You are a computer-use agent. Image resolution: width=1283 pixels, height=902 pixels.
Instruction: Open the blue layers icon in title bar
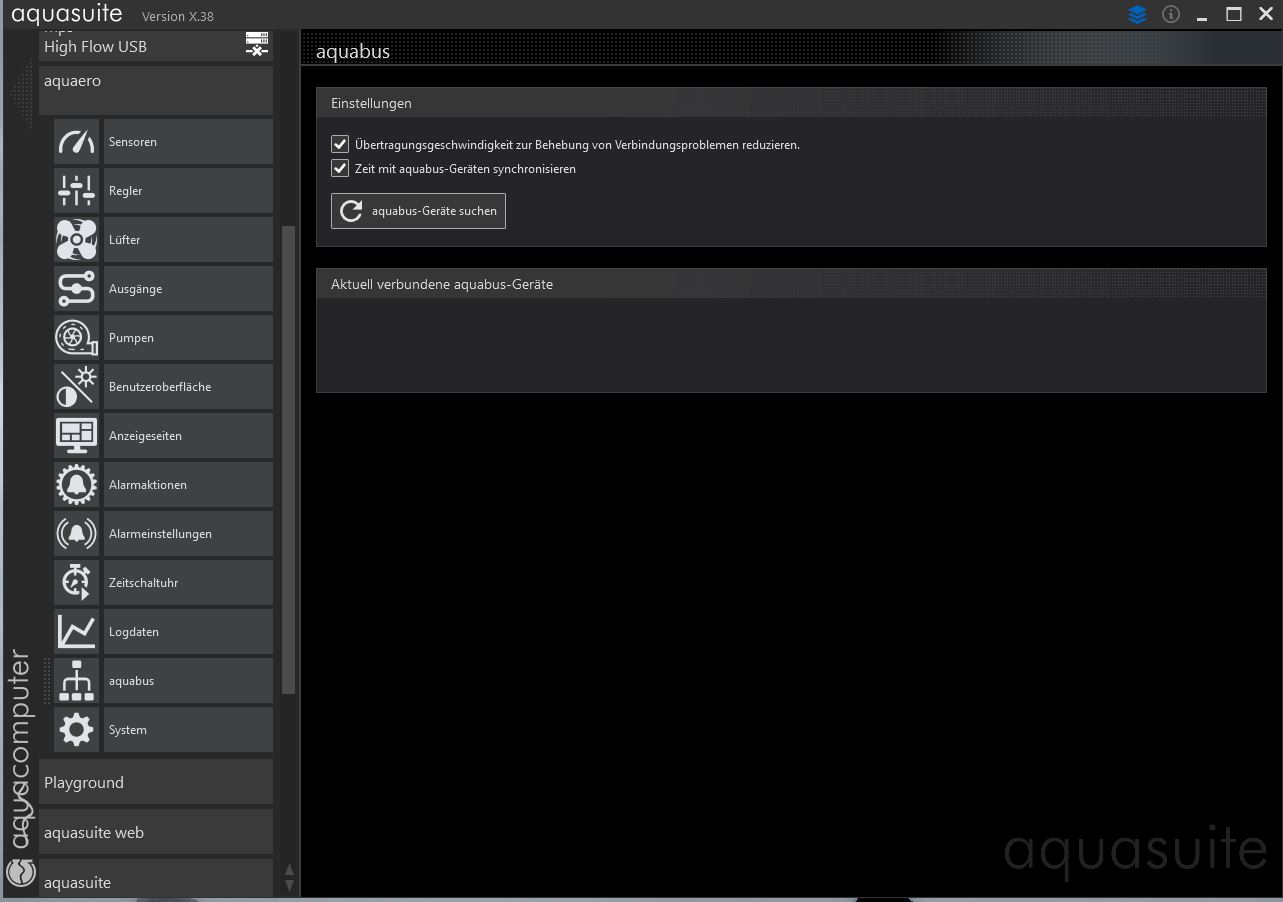coord(1137,15)
